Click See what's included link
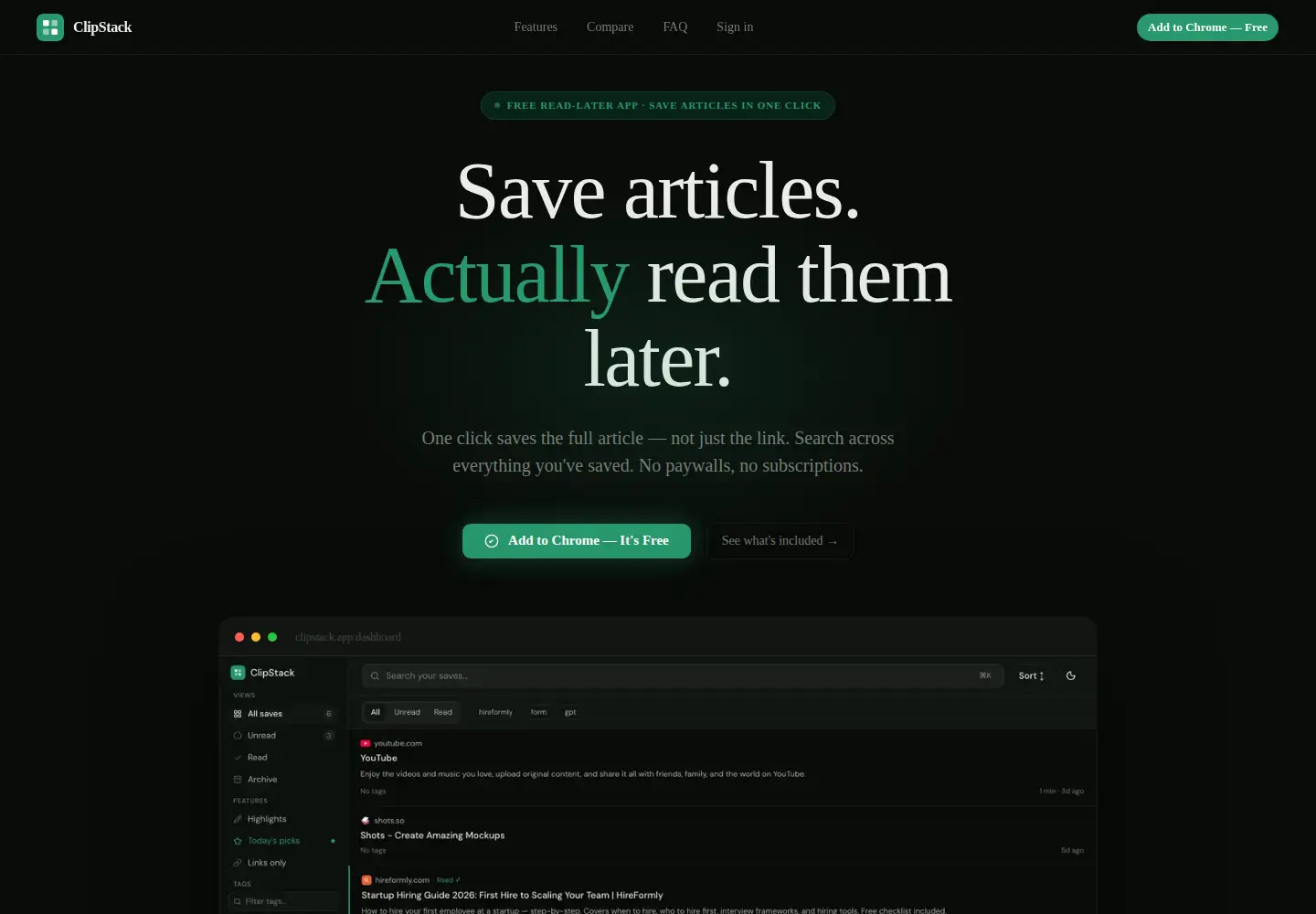 tap(780, 541)
